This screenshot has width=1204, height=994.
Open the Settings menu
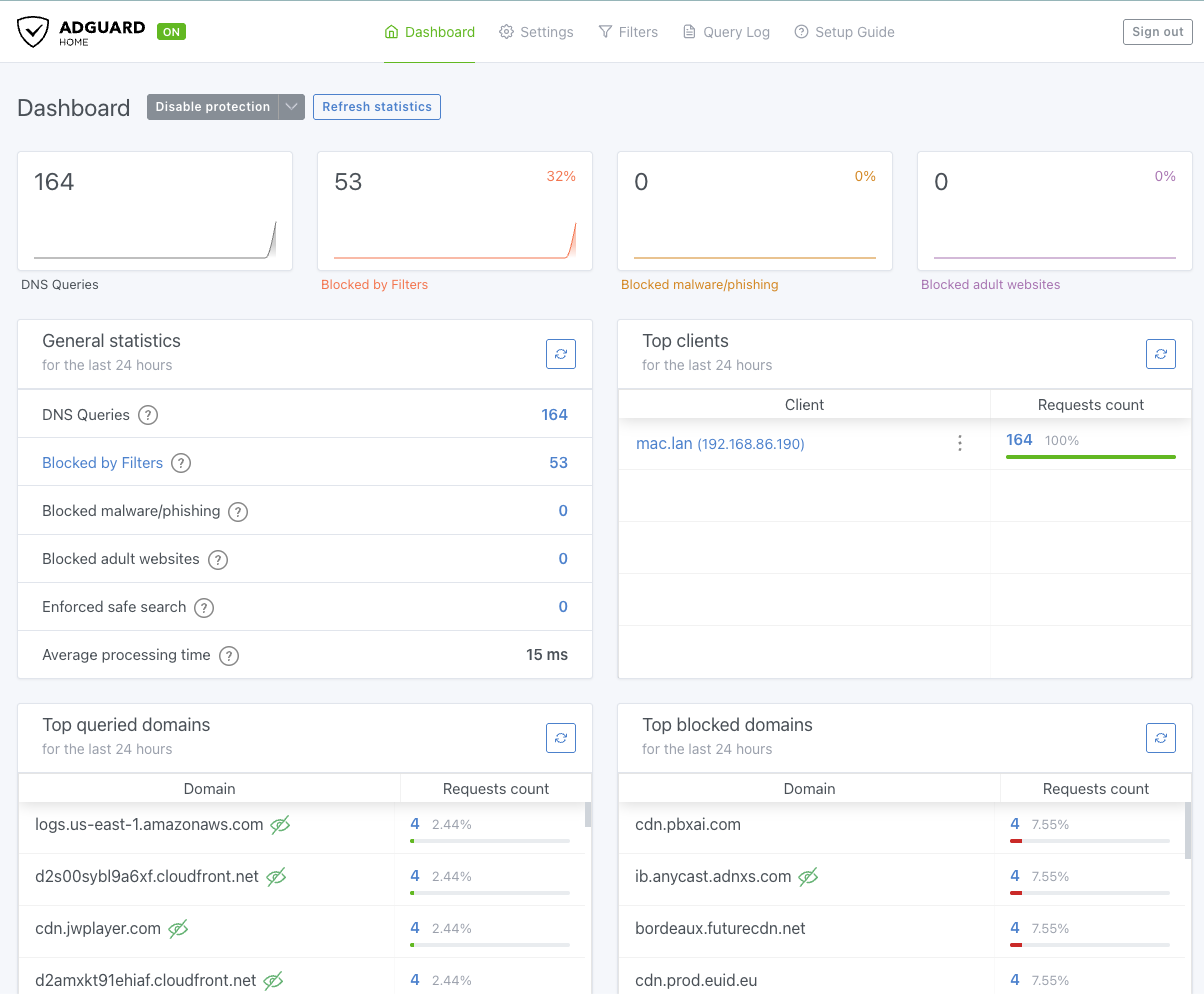tap(536, 32)
